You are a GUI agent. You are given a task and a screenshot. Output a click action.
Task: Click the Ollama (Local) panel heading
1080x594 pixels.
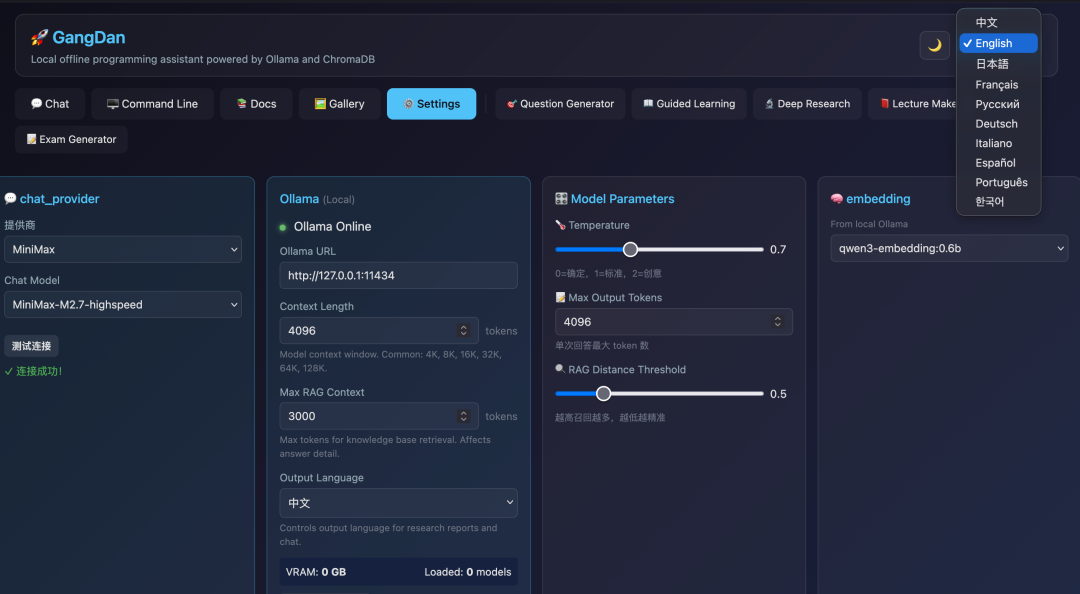click(x=317, y=199)
